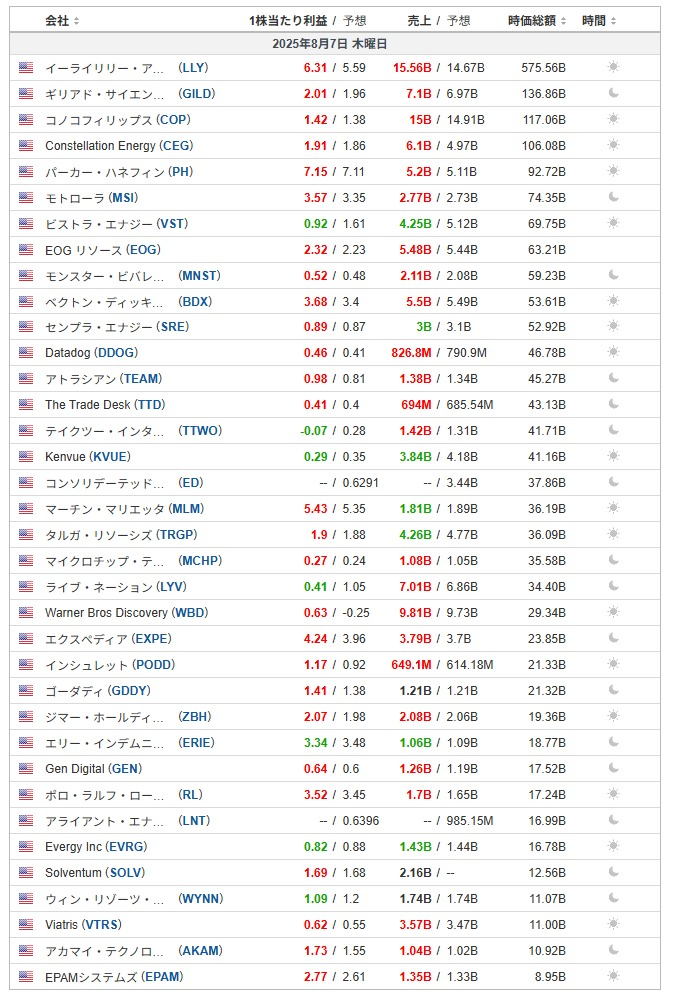Click the US flag icon beside EPAM
673x1006 pixels.
(26, 976)
